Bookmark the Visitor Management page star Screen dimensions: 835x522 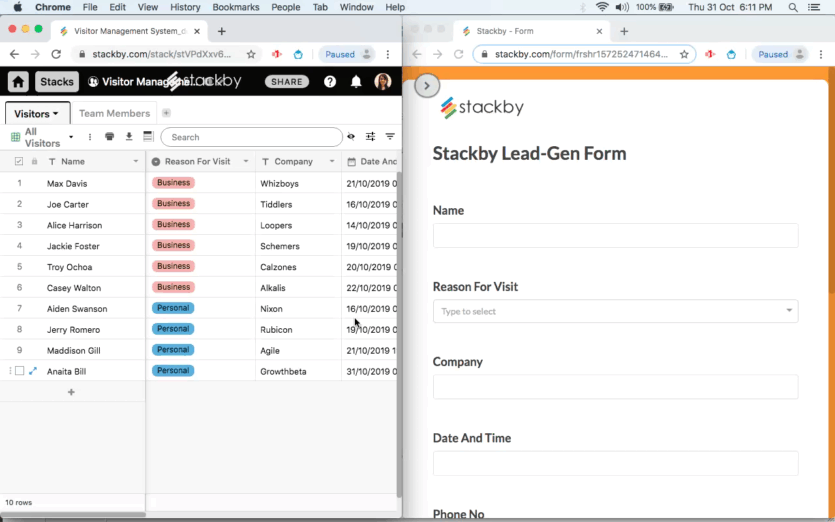(251, 54)
